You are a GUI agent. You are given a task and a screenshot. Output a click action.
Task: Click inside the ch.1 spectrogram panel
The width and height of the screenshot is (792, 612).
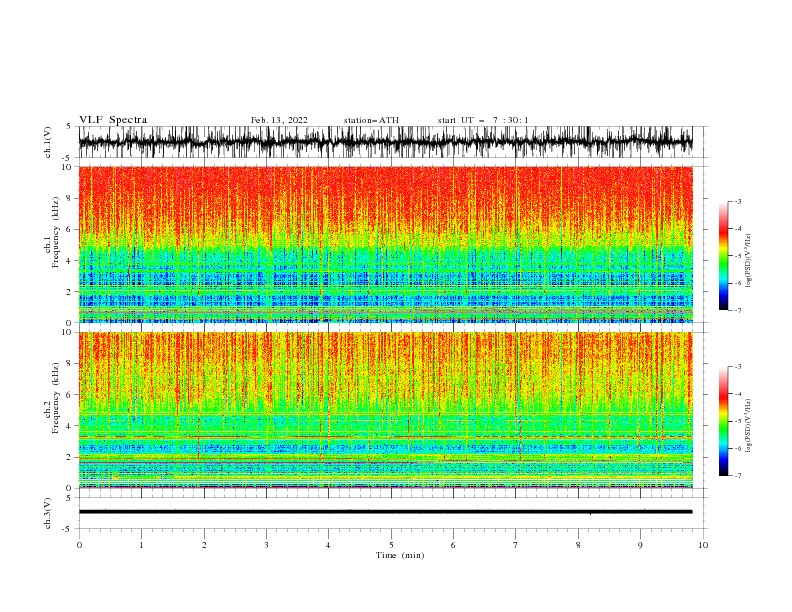point(385,244)
